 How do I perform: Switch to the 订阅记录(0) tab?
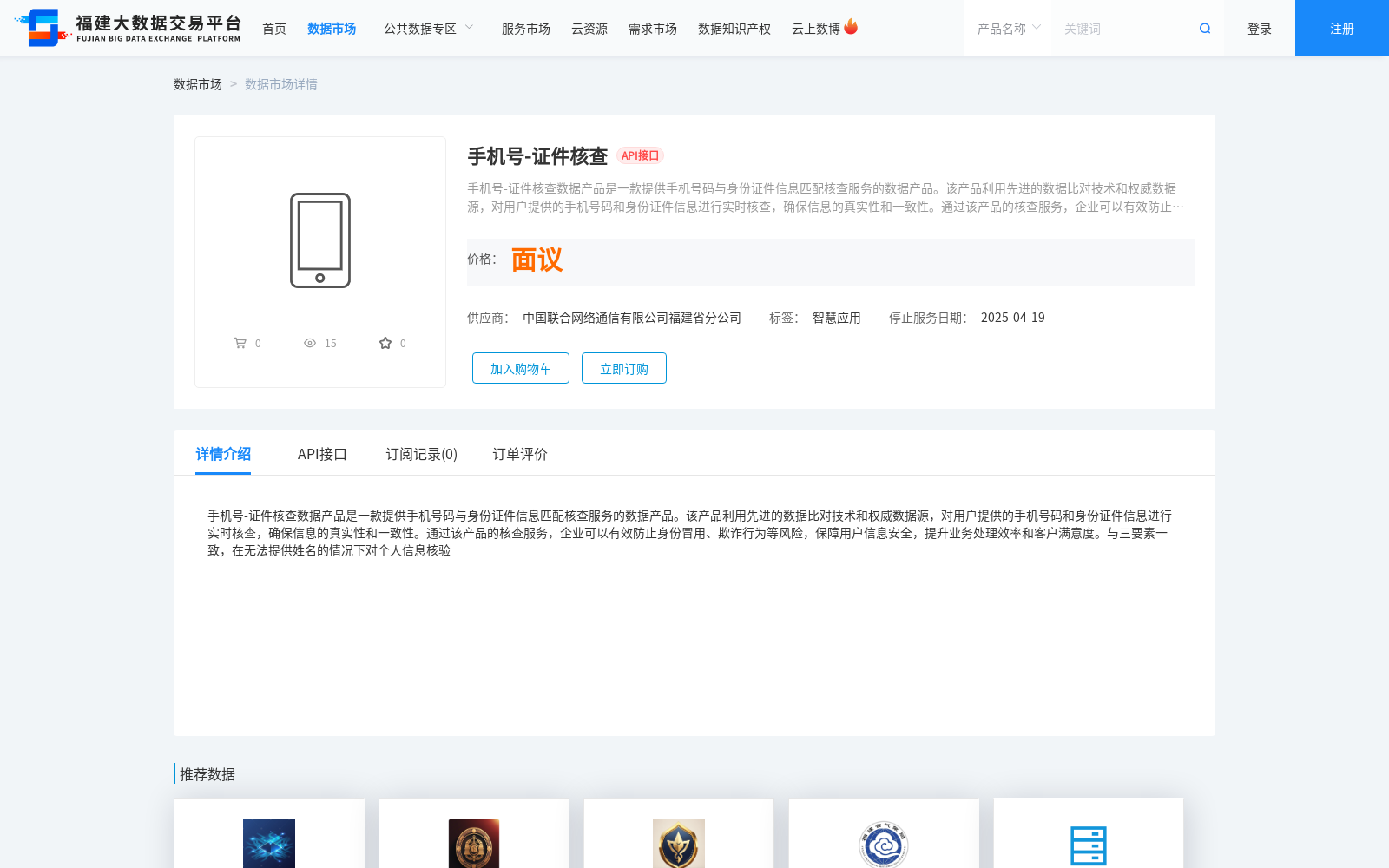pyautogui.click(x=422, y=454)
